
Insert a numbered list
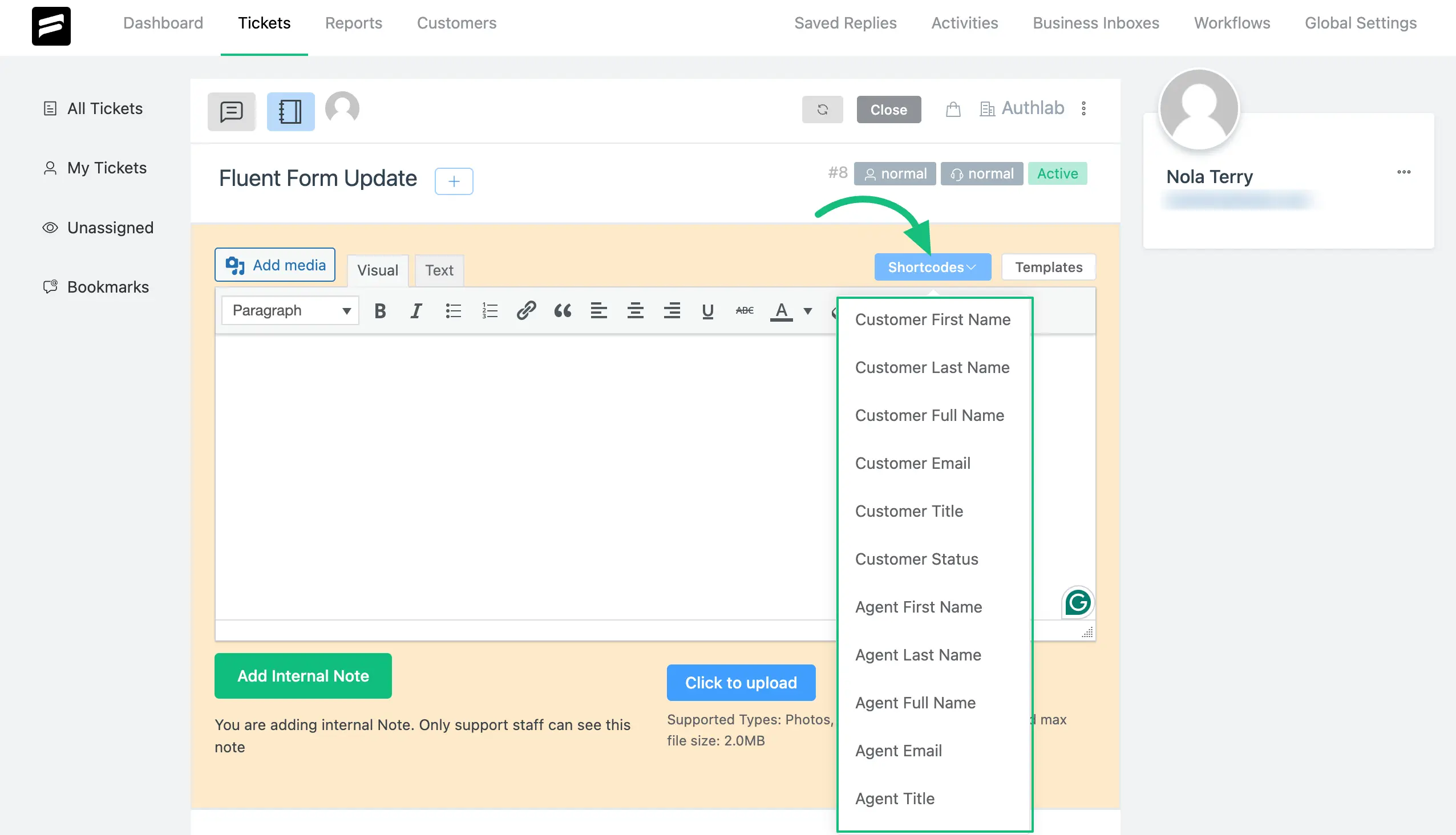point(490,311)
